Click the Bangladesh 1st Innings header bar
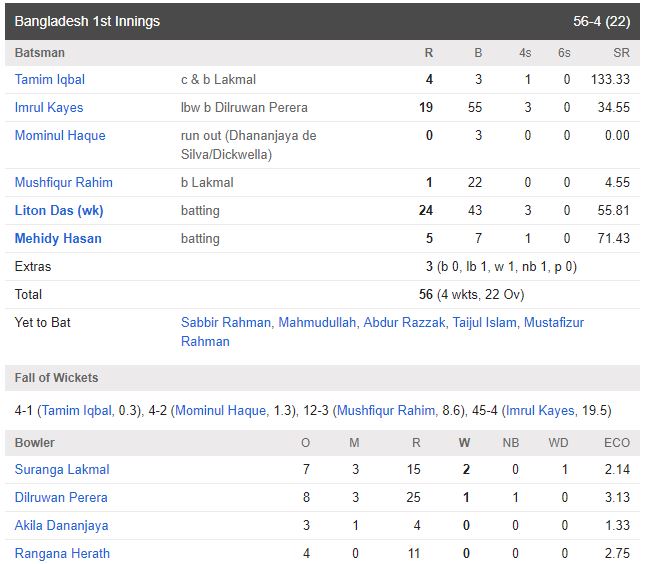The image size is (648, 564). 322,21
